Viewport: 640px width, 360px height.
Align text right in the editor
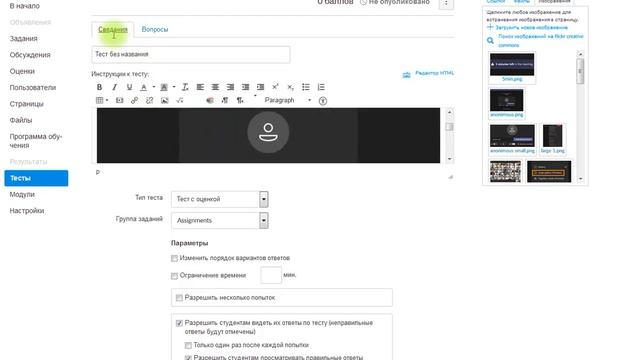(x=230, y=87)
